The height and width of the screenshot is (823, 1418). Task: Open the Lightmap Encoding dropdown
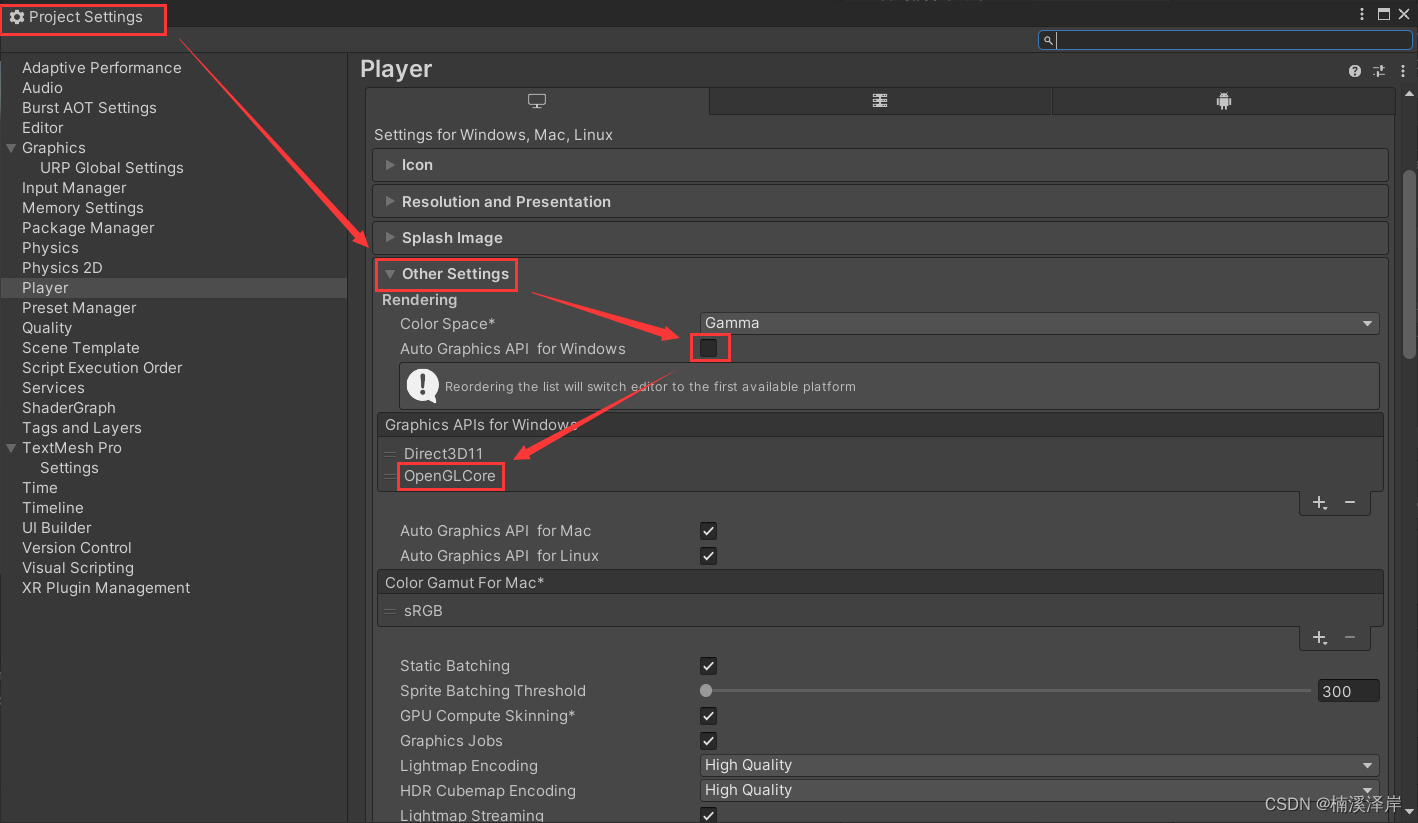pos(1040,765)
